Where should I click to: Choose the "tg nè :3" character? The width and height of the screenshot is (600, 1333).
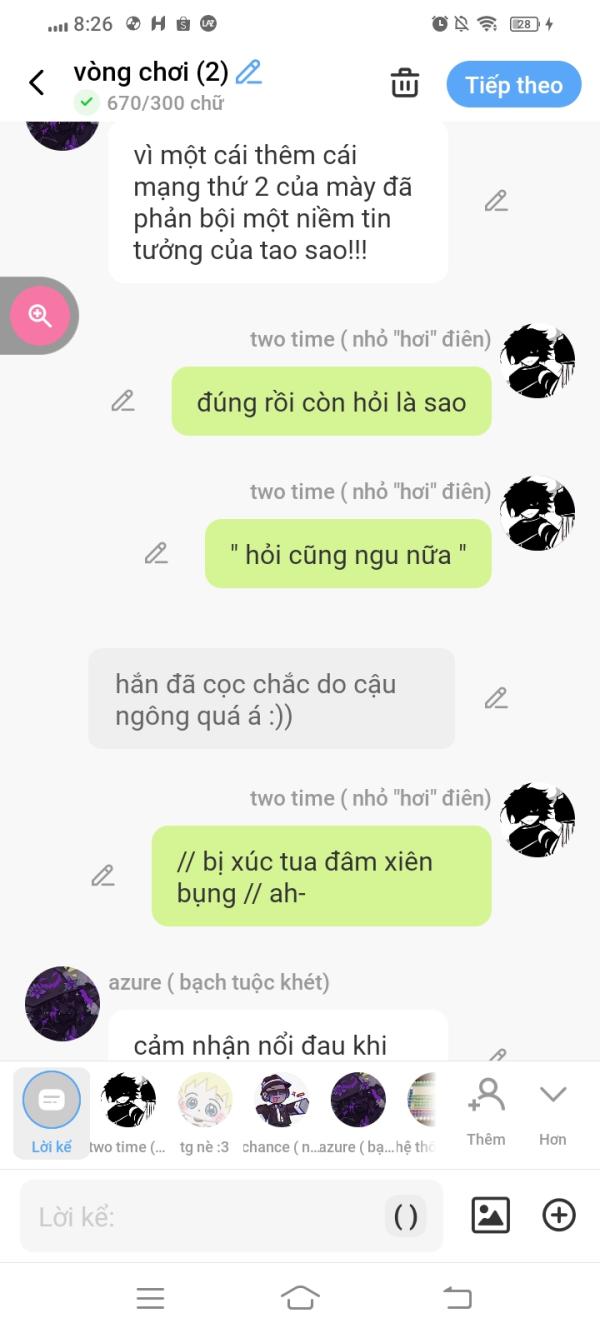[204, 1113]
